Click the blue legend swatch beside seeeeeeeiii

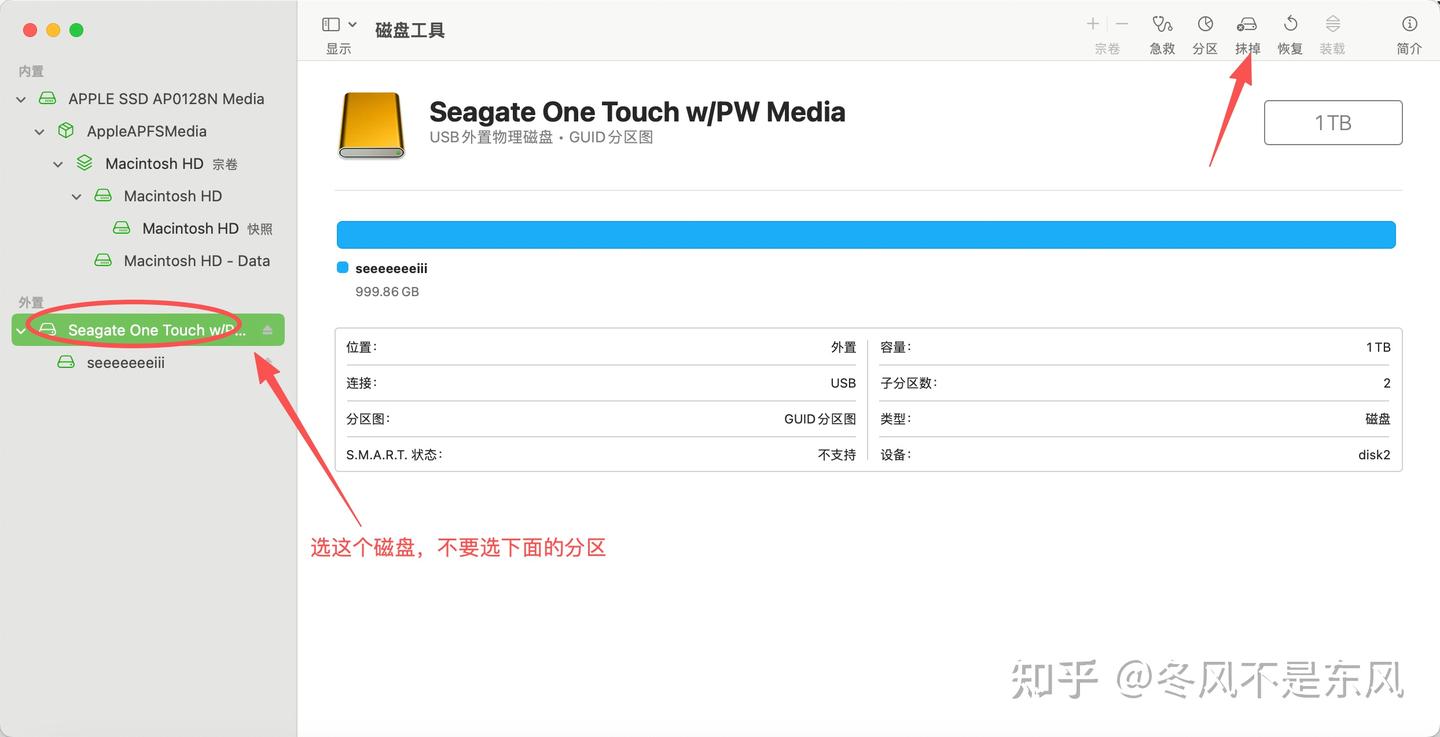click(342, 268)
